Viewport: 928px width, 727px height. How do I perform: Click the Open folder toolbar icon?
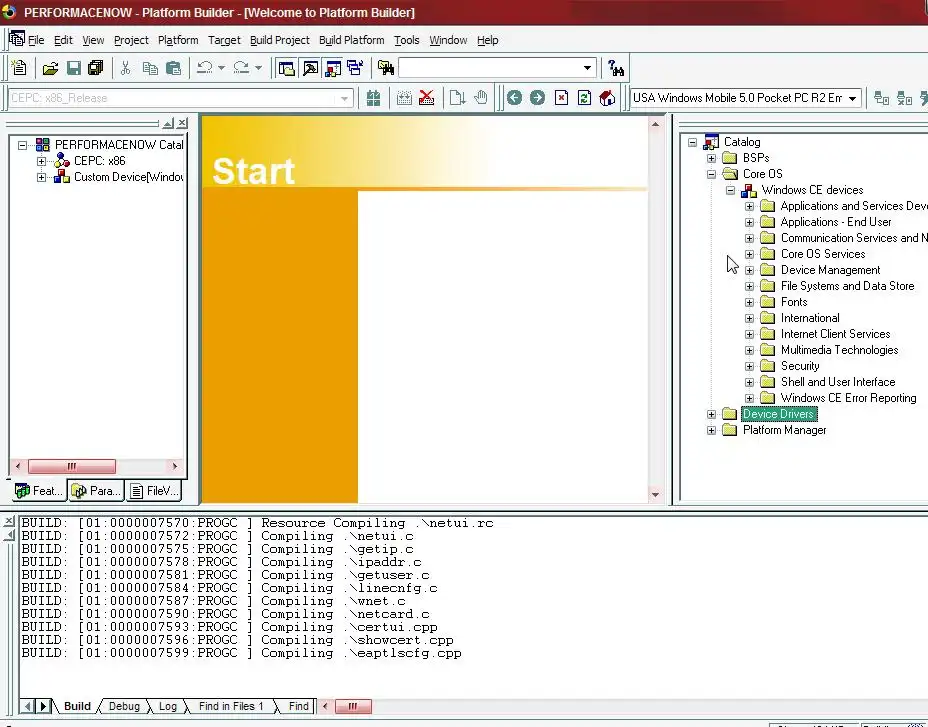click(x=50, y=68)
